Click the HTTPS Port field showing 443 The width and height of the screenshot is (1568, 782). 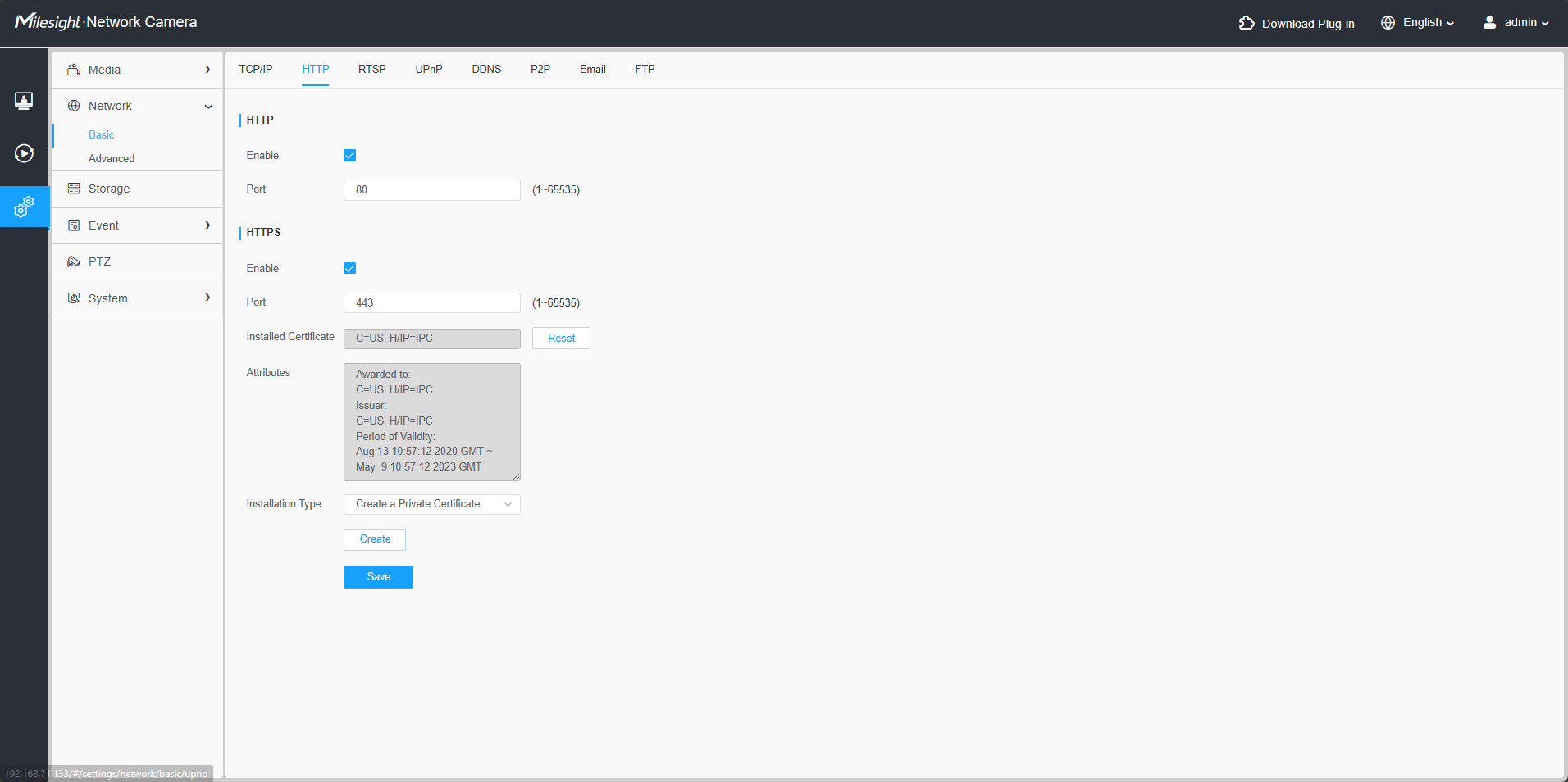pos(432,302)
